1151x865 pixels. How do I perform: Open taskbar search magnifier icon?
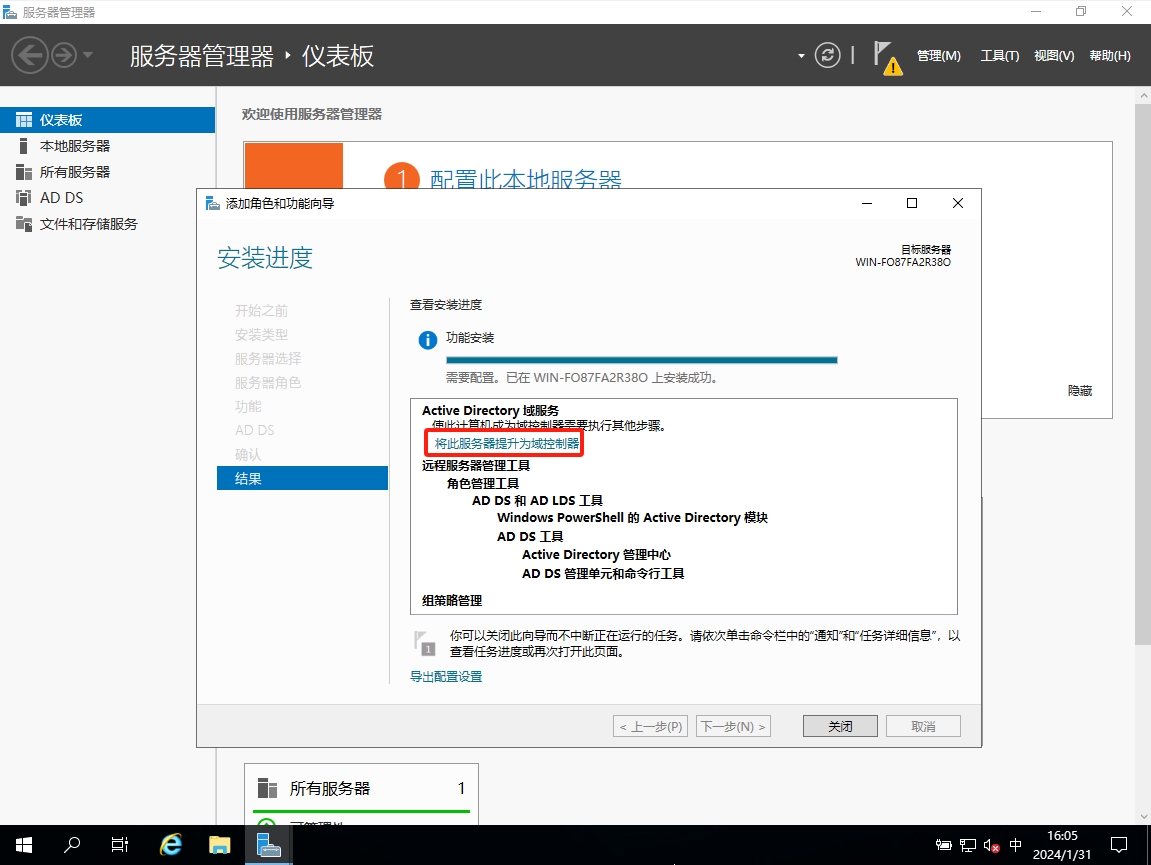pyautogui.click(x=72, y=845)
